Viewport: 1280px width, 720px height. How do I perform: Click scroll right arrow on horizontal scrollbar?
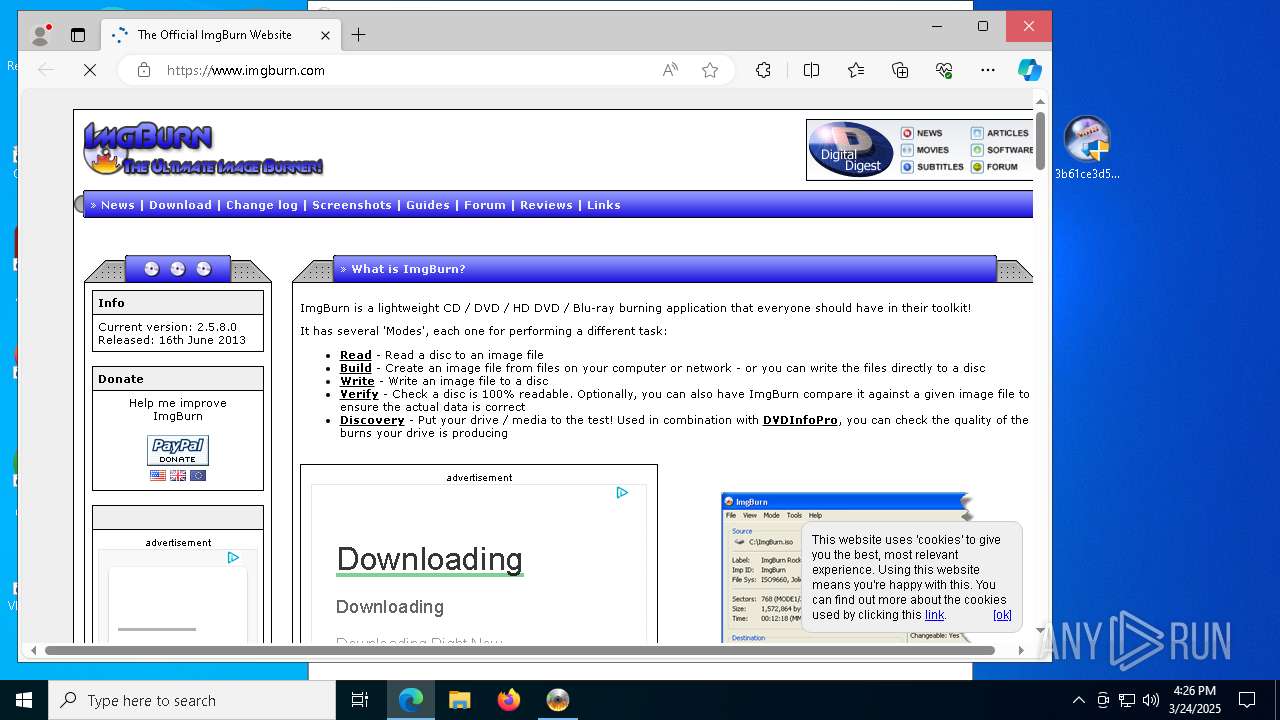point(1021,650)
